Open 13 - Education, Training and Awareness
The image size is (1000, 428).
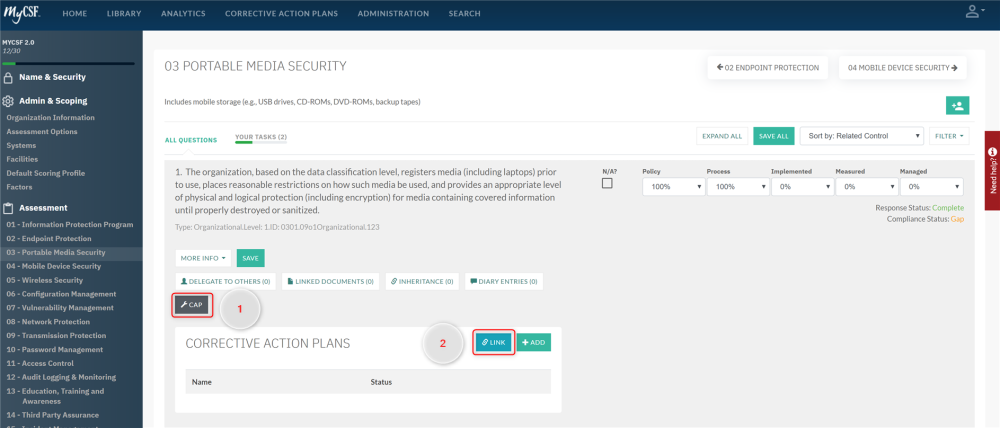coord(55,396)
